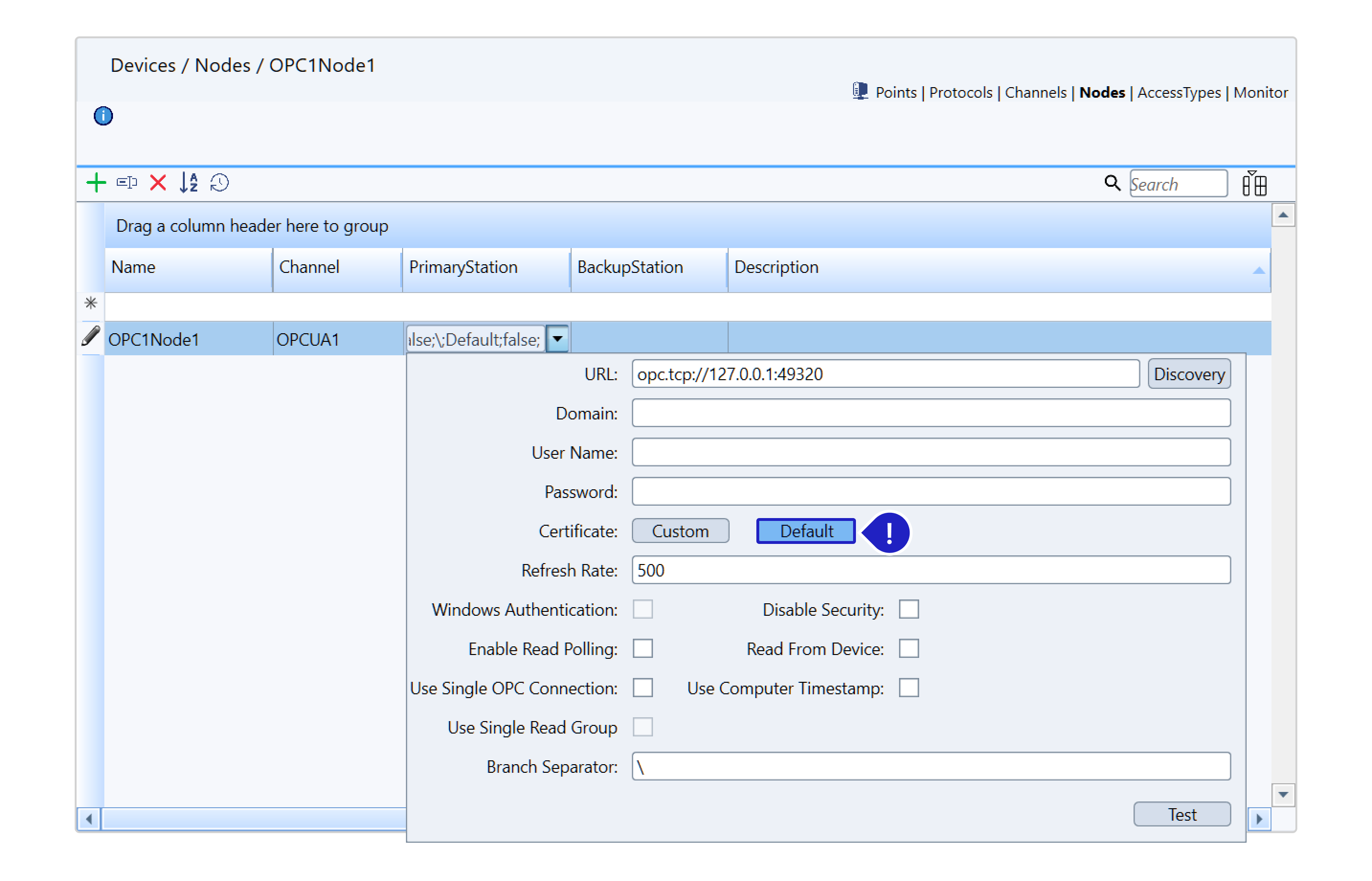Open the Protocols tab
The width and height of the screenshot is (1372, 881).
coord(960,93)
